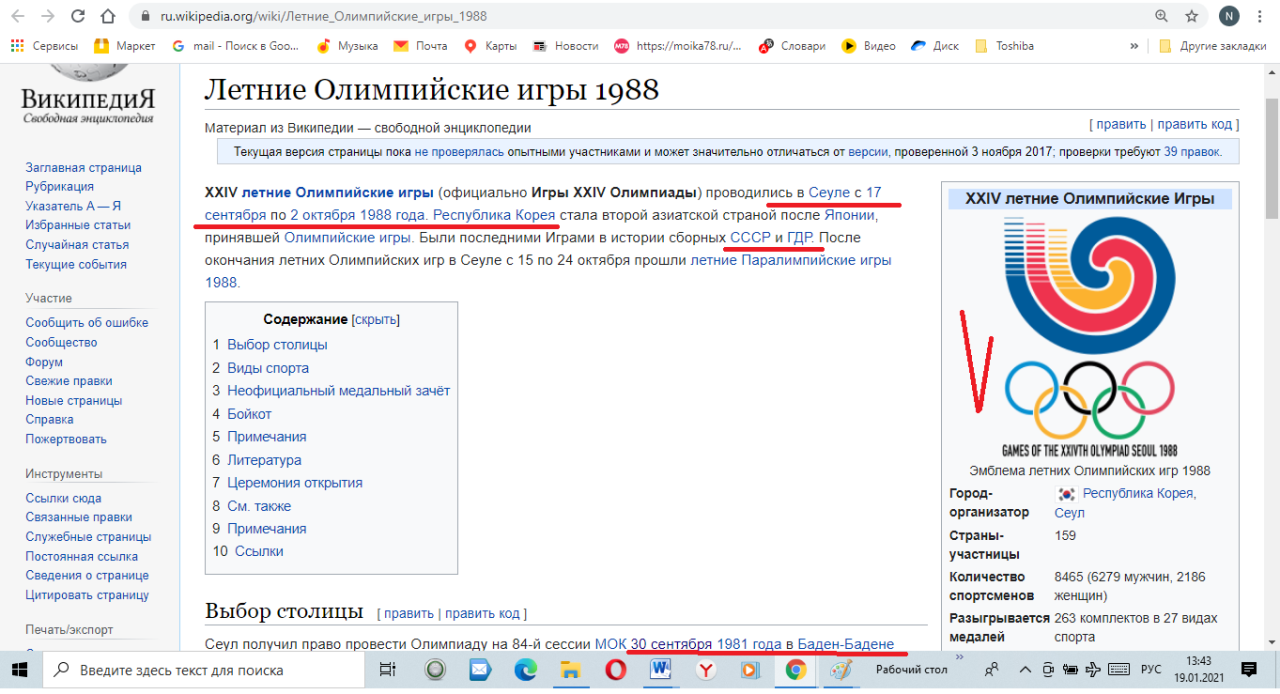Open Yandex browser from taskbar
1280x694 pixels.
(x=705, y=670)
